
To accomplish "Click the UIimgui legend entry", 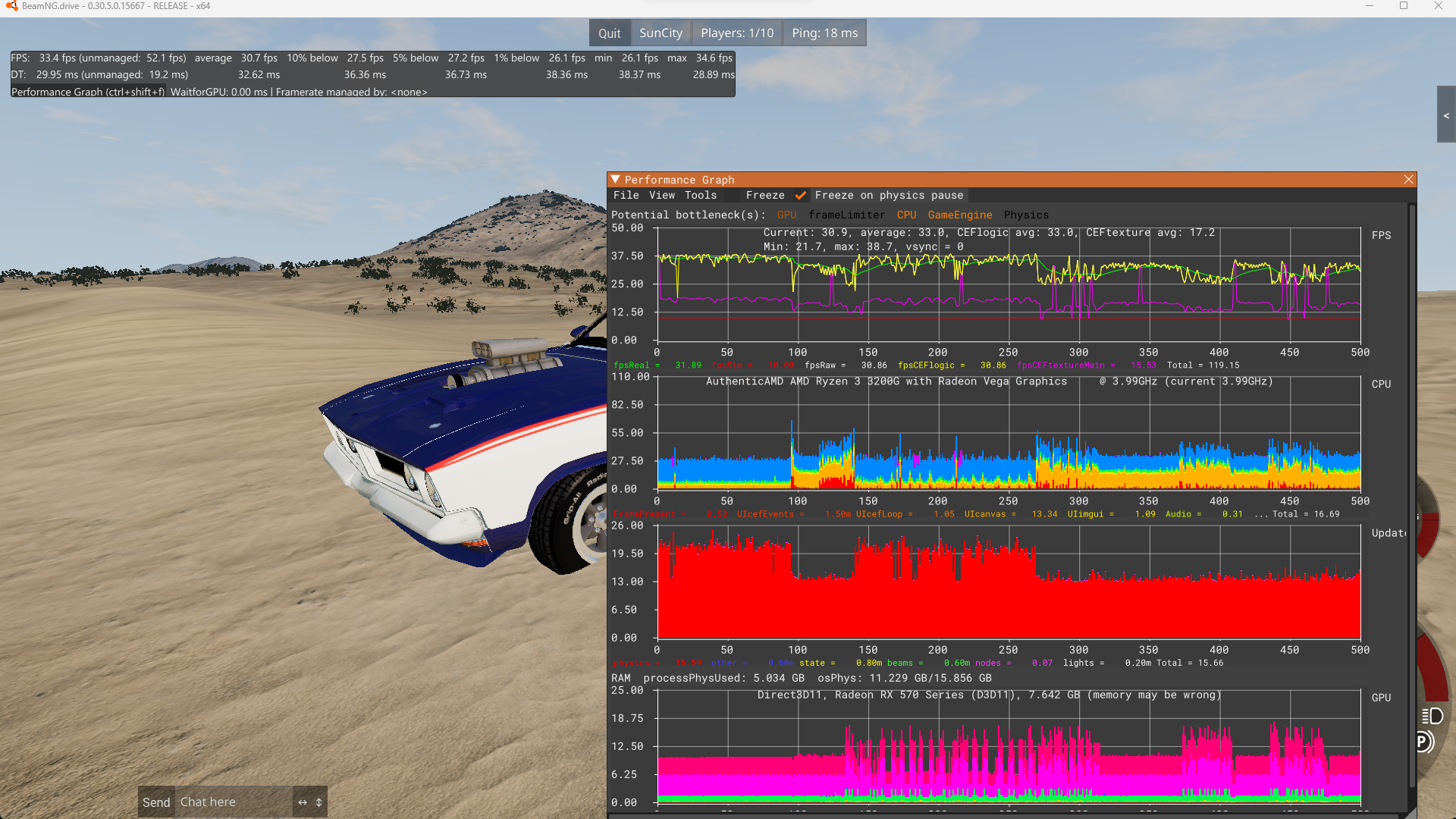I will tap(1111, 514).
